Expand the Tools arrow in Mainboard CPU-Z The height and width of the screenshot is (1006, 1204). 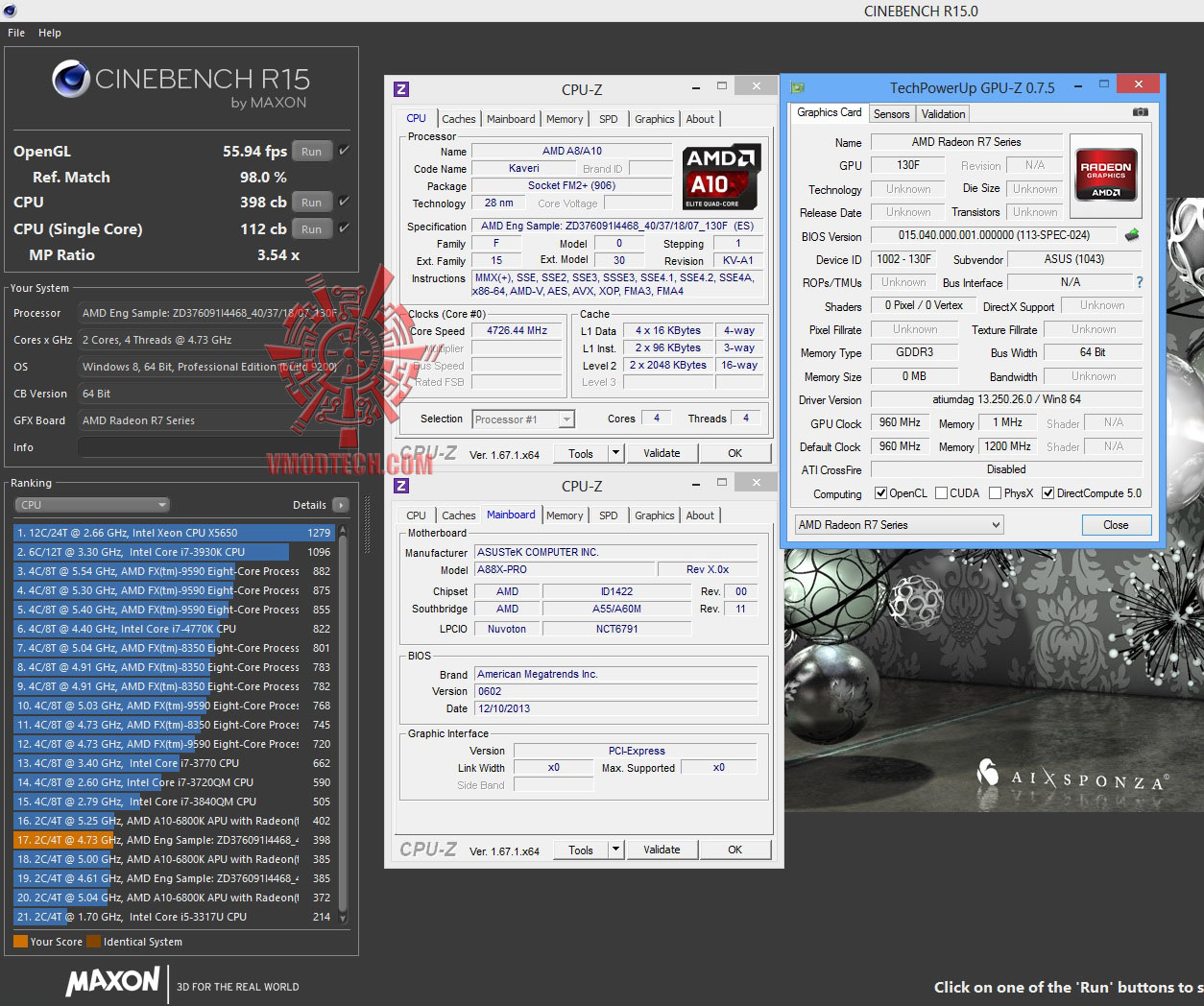pos(615,850)
